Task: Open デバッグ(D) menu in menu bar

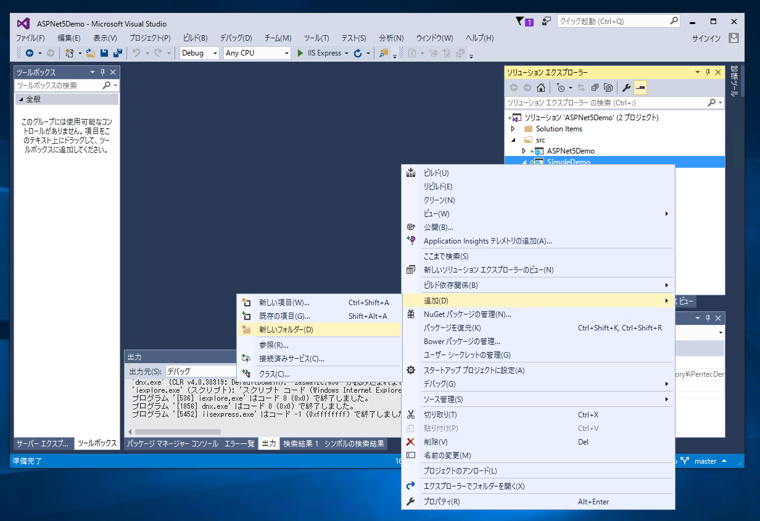Action: tap(236, 38)
